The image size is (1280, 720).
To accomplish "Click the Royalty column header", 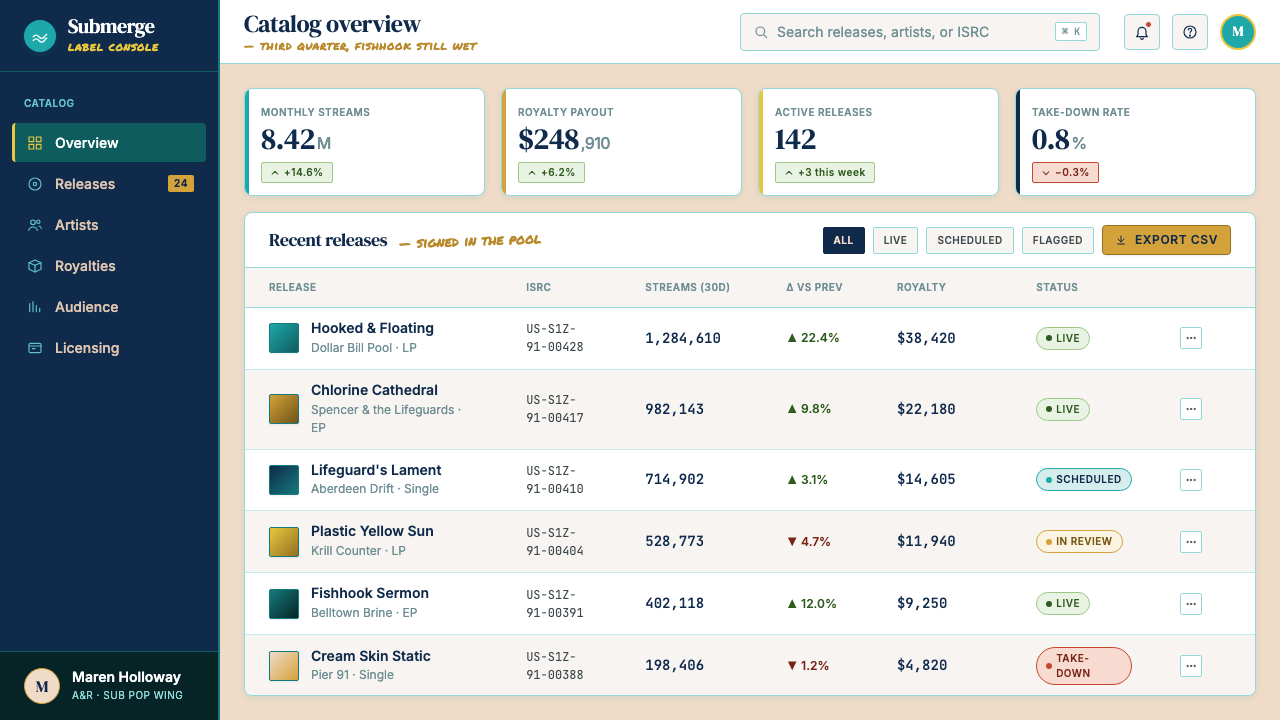I will tap(921, 287).
